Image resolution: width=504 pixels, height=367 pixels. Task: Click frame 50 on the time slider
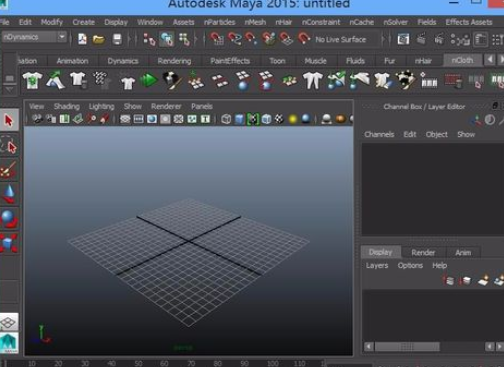[x=138, y=363]
